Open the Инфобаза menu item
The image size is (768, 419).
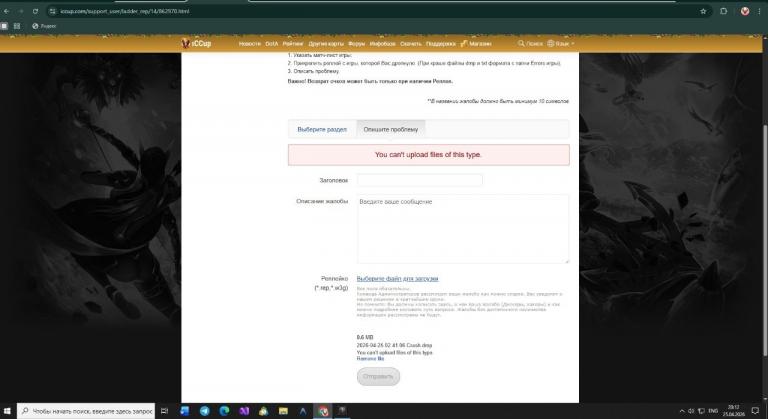(383, 44)
